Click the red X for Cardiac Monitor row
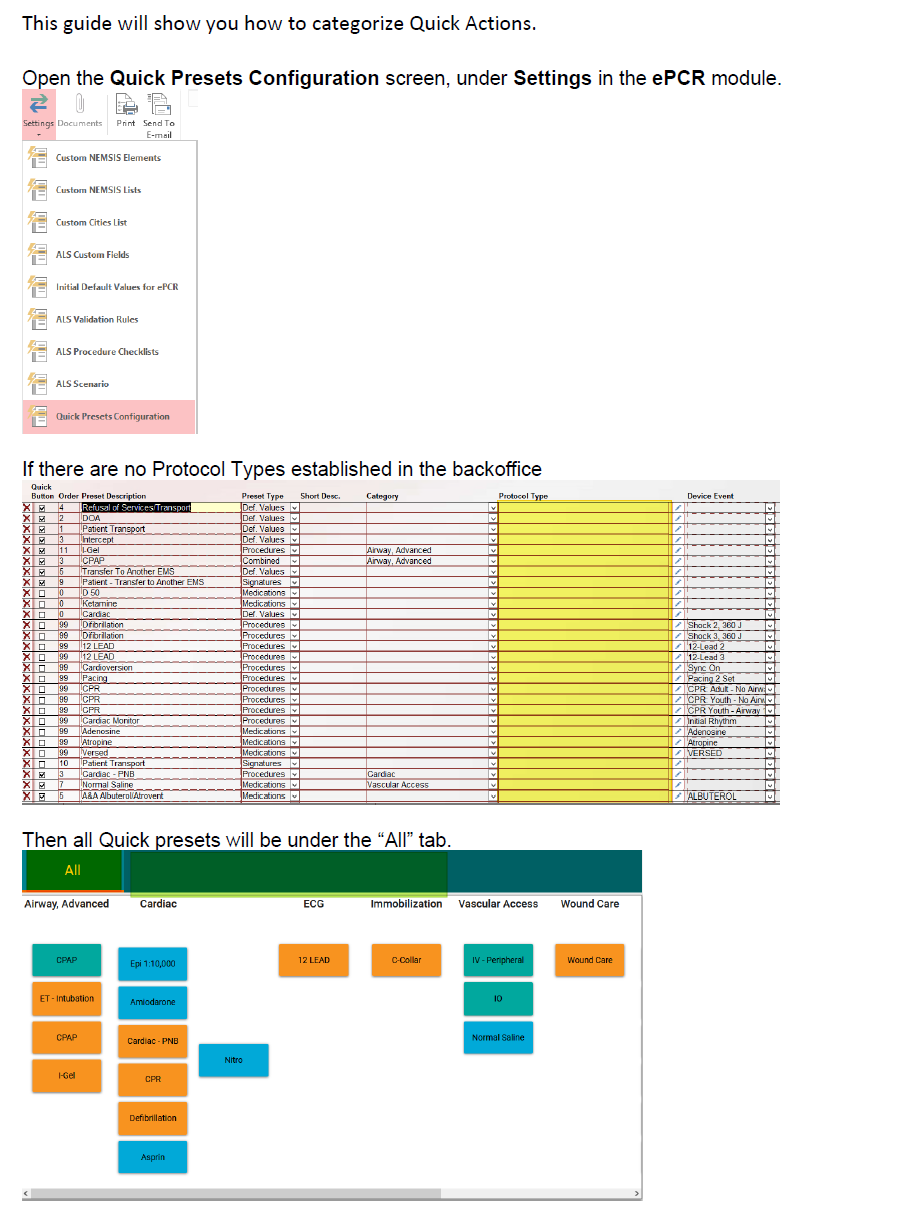917x1225 pixels. [x=27, y=721]
